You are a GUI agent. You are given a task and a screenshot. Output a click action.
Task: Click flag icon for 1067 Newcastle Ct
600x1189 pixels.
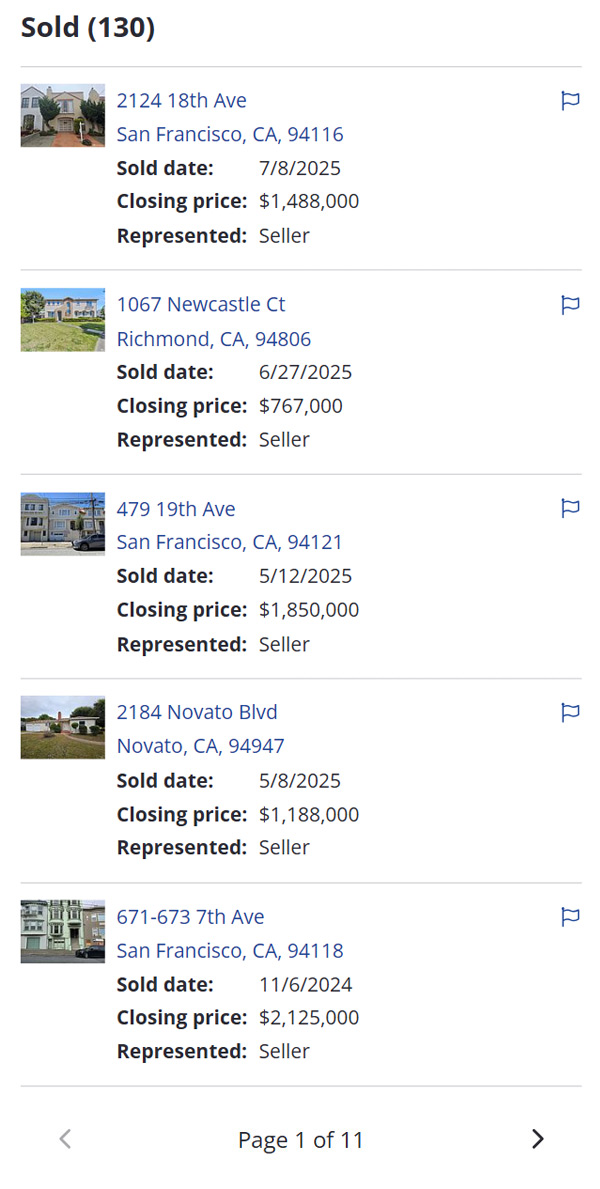click(x=570, y=304)
